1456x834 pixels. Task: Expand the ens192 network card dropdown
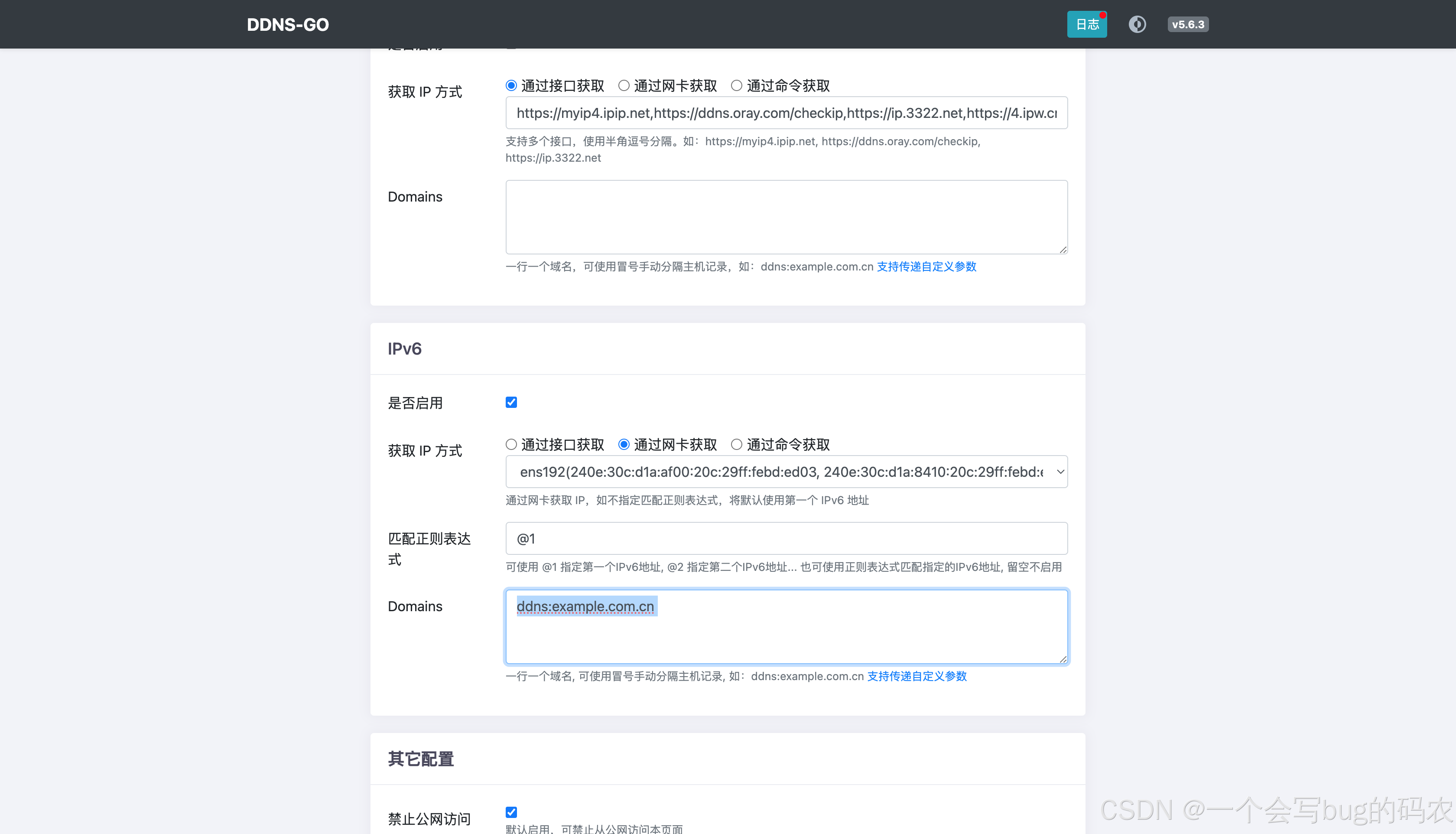(786, 472)
